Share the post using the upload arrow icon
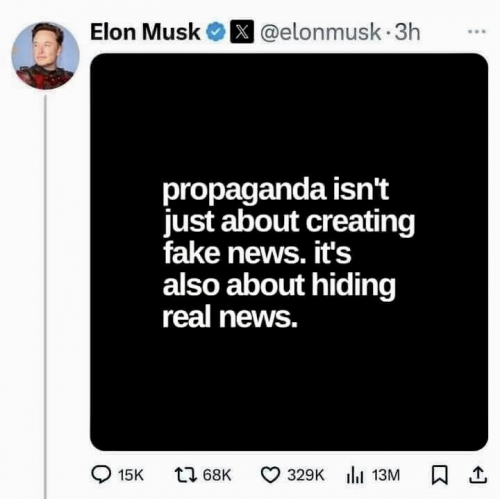This screenshot has width=500, height=499. click(x=478, y=475)
